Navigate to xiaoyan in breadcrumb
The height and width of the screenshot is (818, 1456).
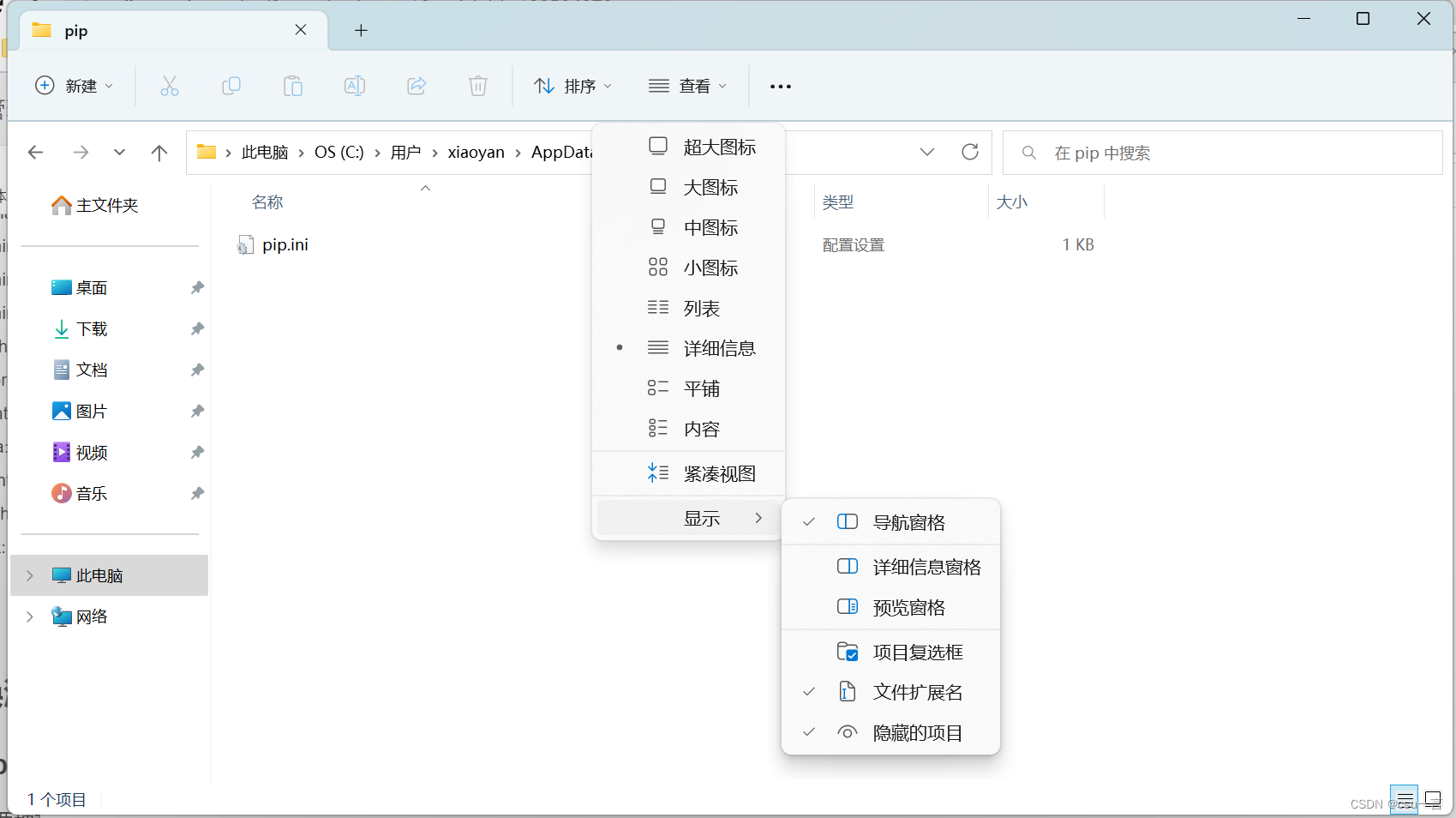476,152
